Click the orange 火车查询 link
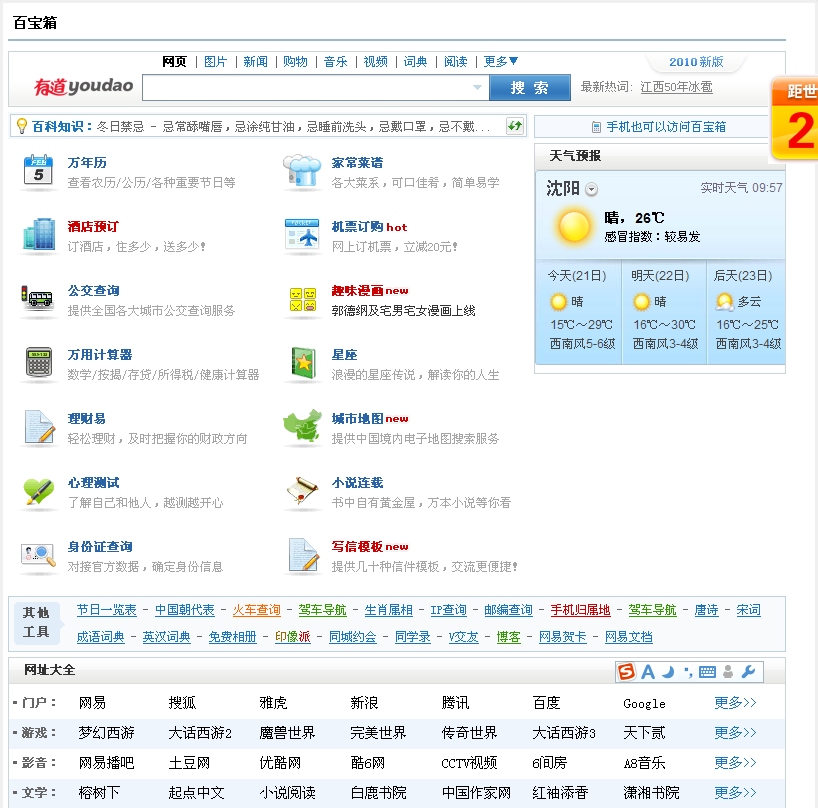The height and width of the screenshot is (808, 818). click(256, 610)
